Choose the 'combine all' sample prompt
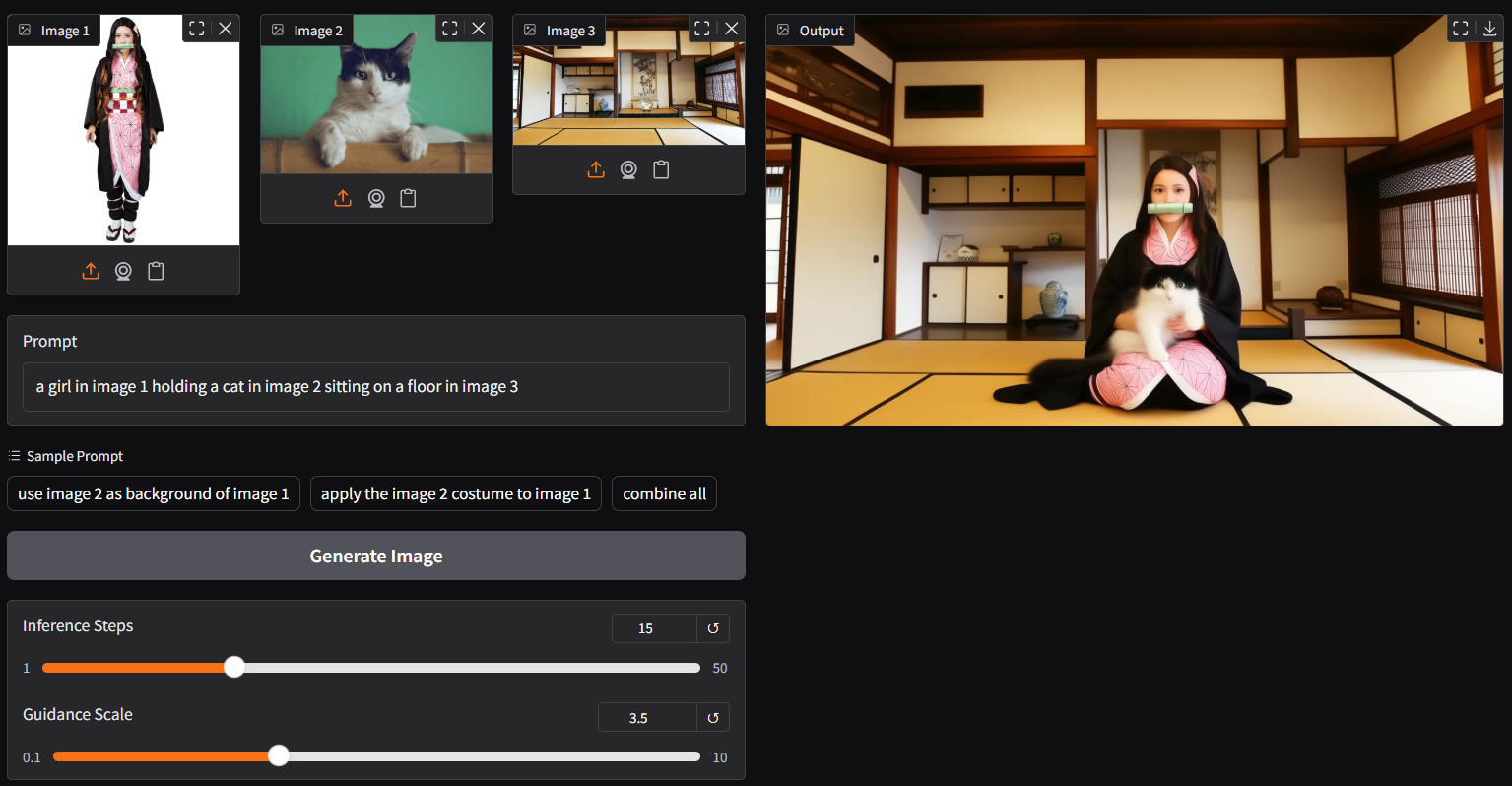1512x786 pixels. pyautogui.click(x=665, y=493)
